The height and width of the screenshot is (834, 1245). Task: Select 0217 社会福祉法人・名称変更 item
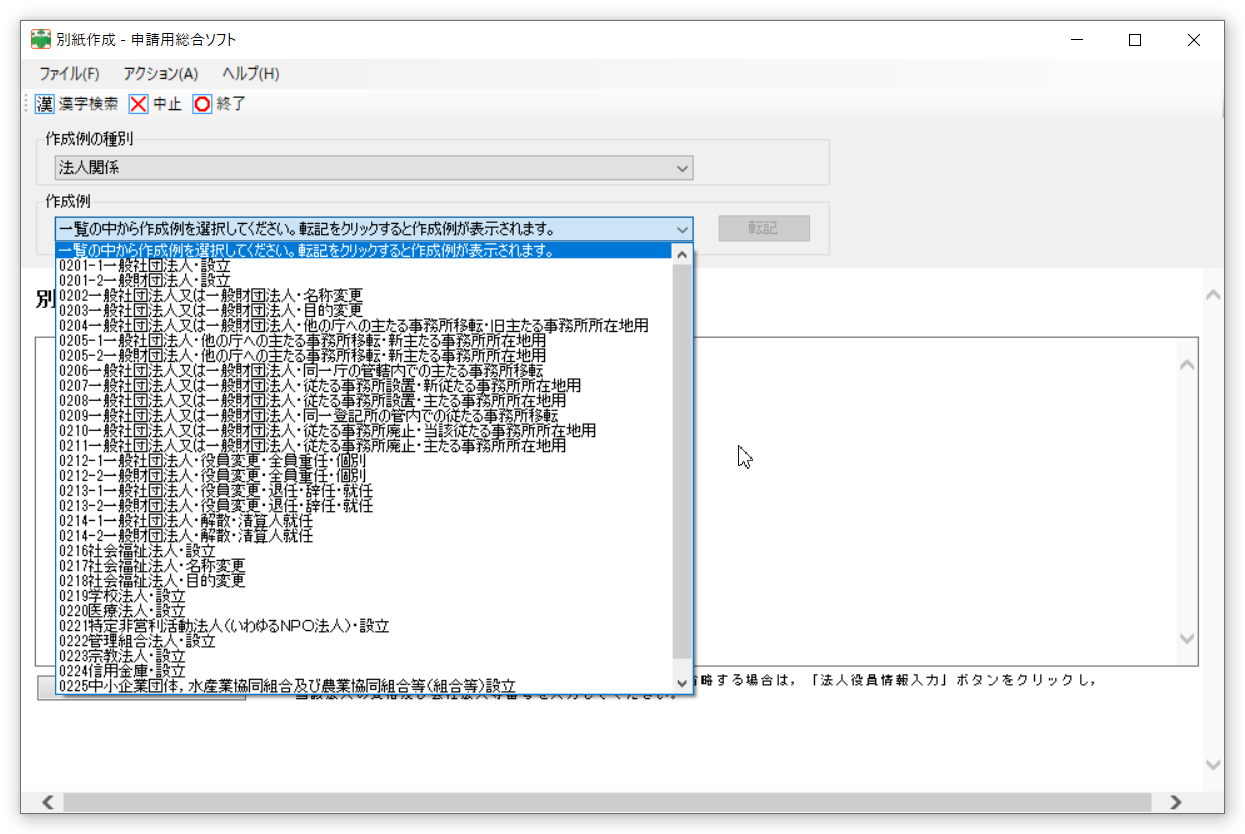[x=152, y=566]
